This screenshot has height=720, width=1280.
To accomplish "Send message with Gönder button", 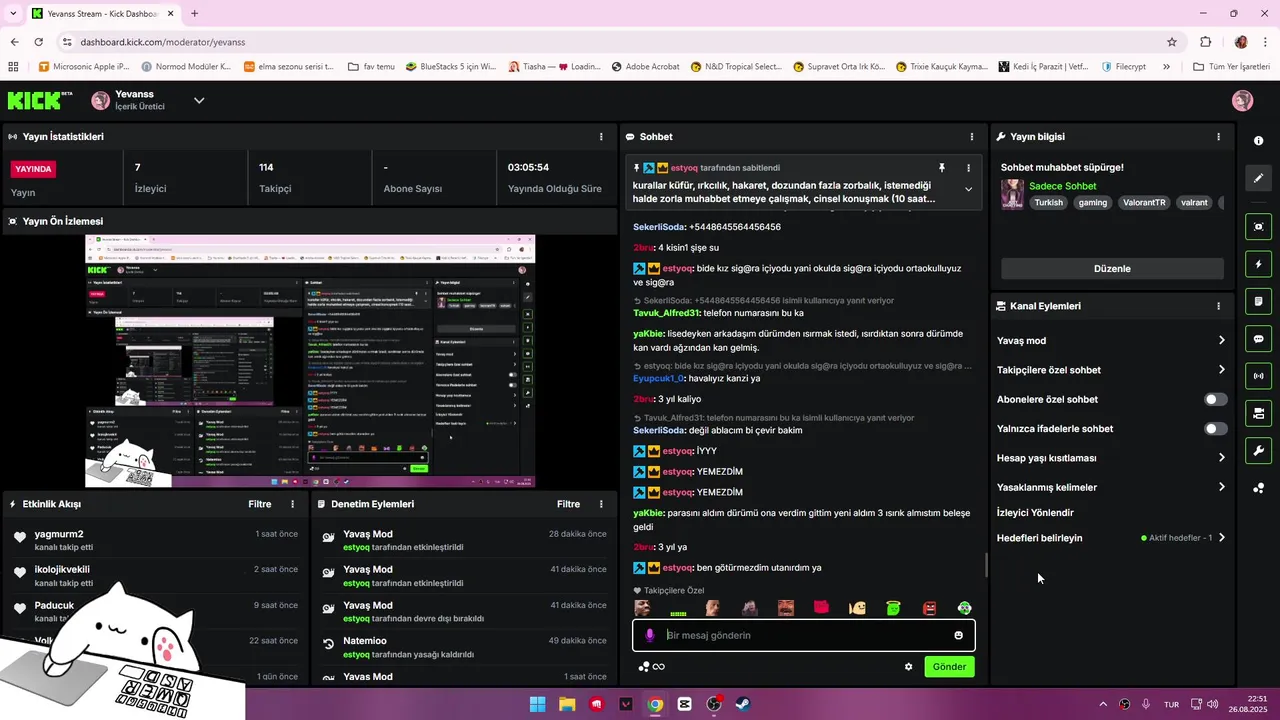I will pyautogui.click(x=949, y=667).
